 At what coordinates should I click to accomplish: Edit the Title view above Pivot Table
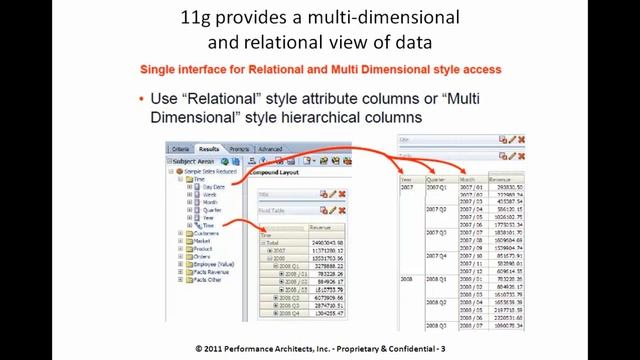333,194
